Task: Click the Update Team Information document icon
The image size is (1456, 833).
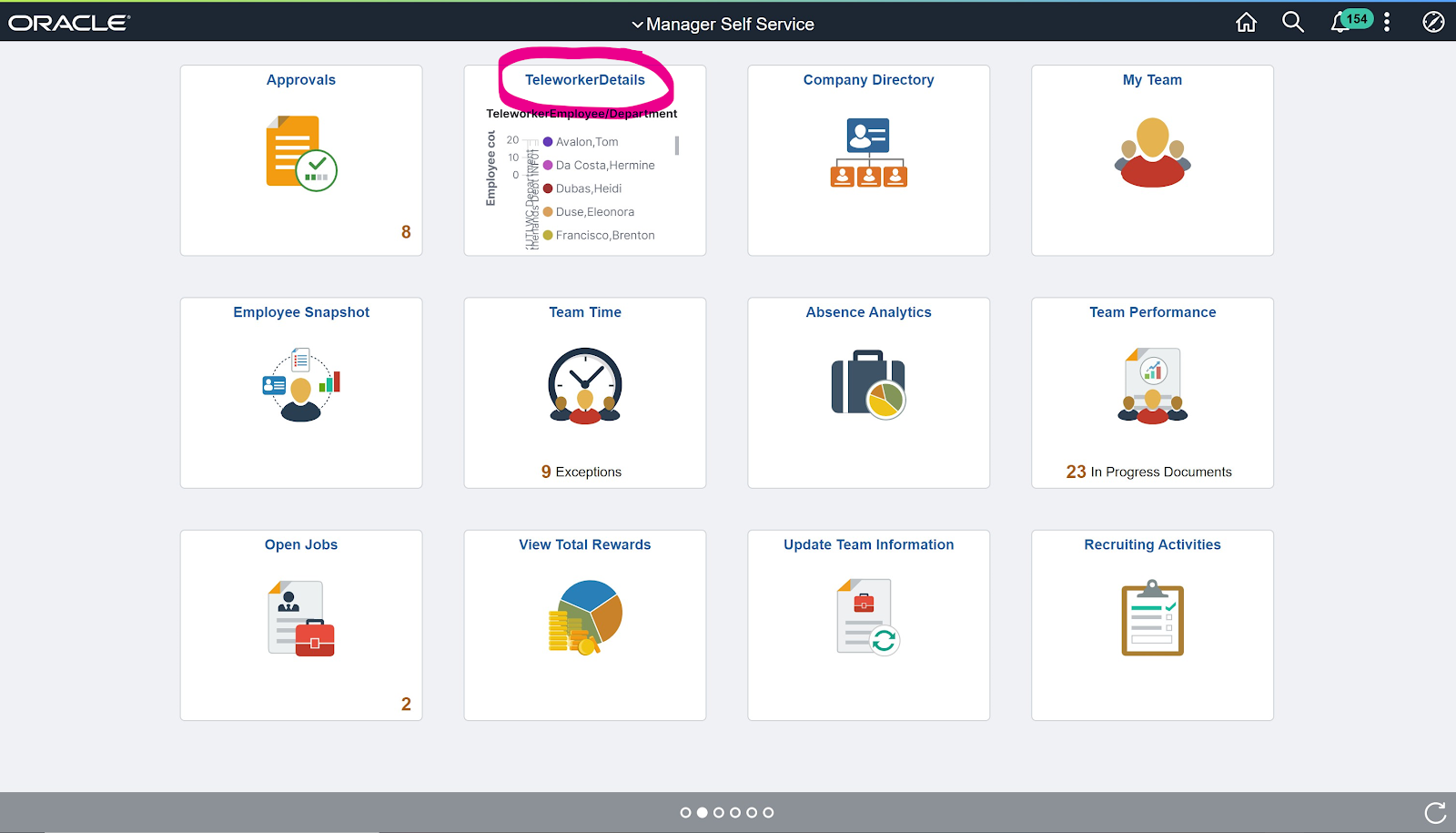Action: 869,617
